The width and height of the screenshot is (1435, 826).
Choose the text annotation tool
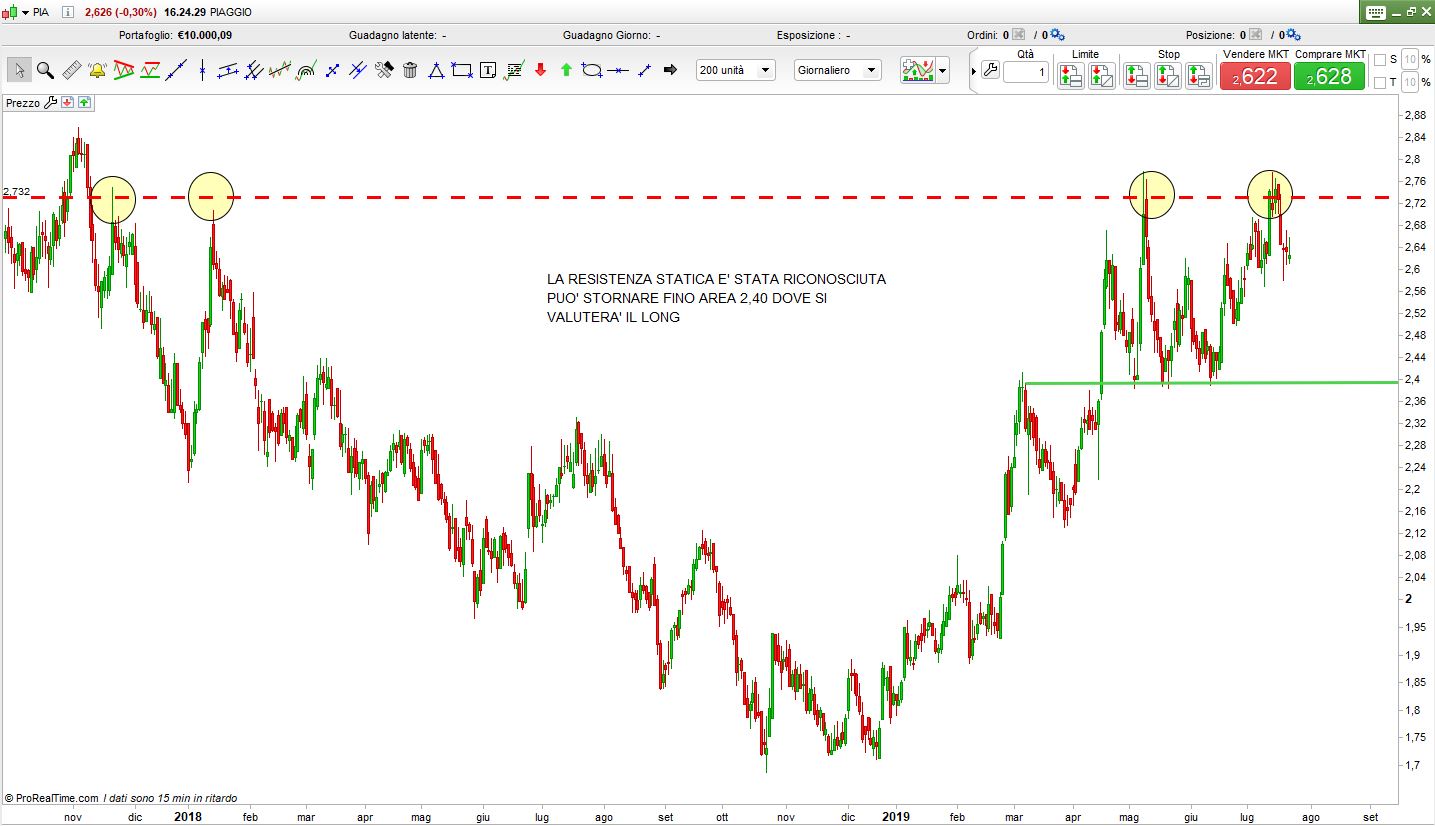(488, 70)
